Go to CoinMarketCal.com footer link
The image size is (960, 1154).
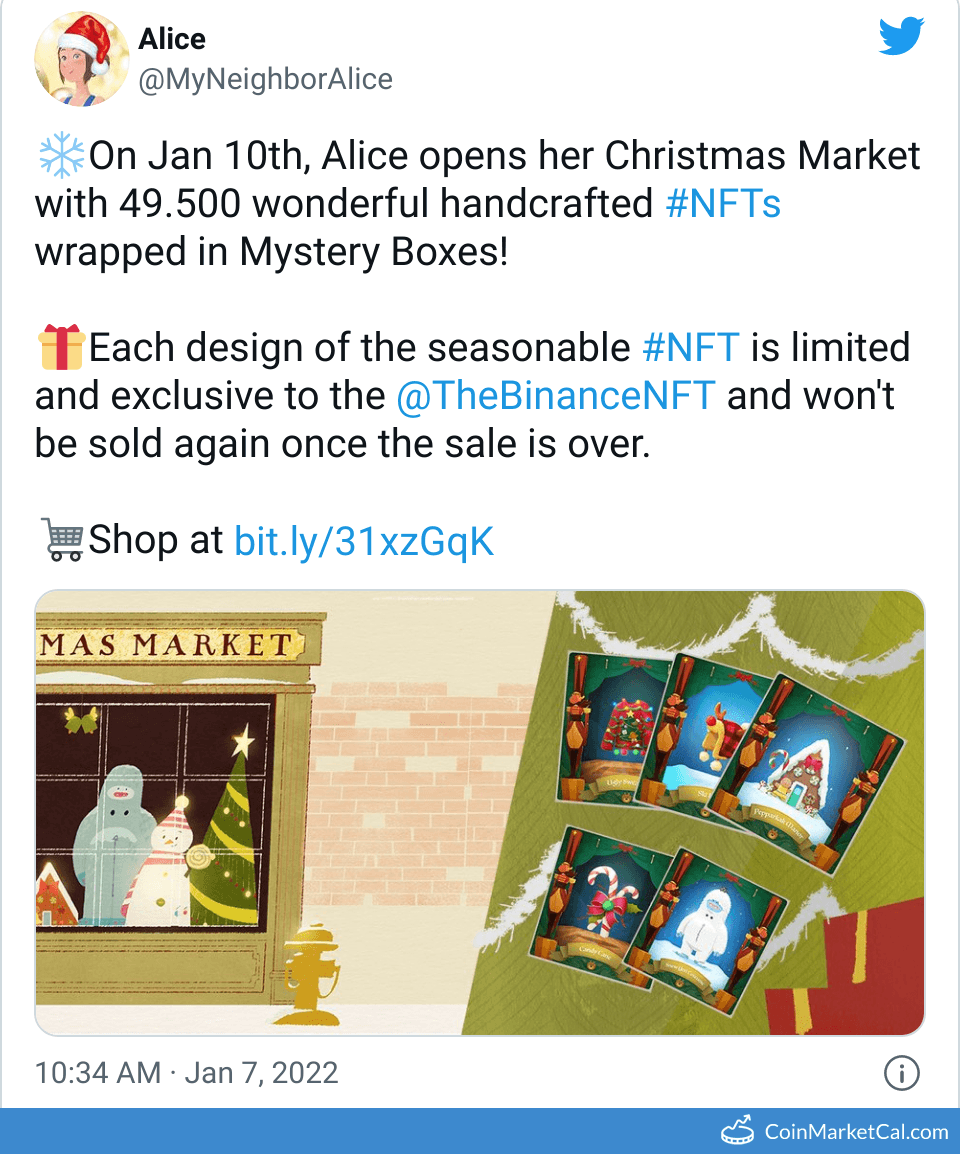point(856,1131)
